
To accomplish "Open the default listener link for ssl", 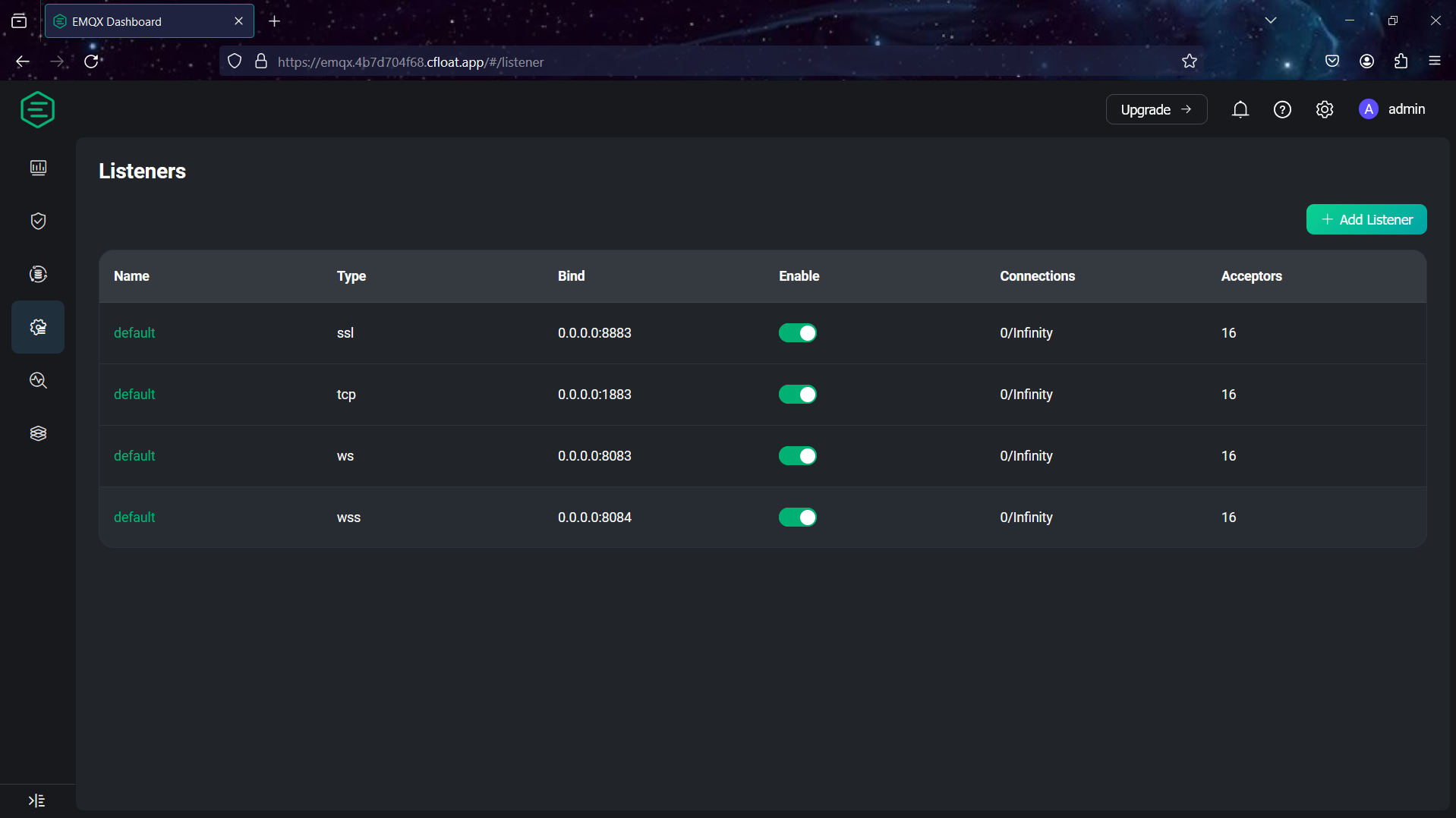I will pyautogui.click(x=134, y=333).
